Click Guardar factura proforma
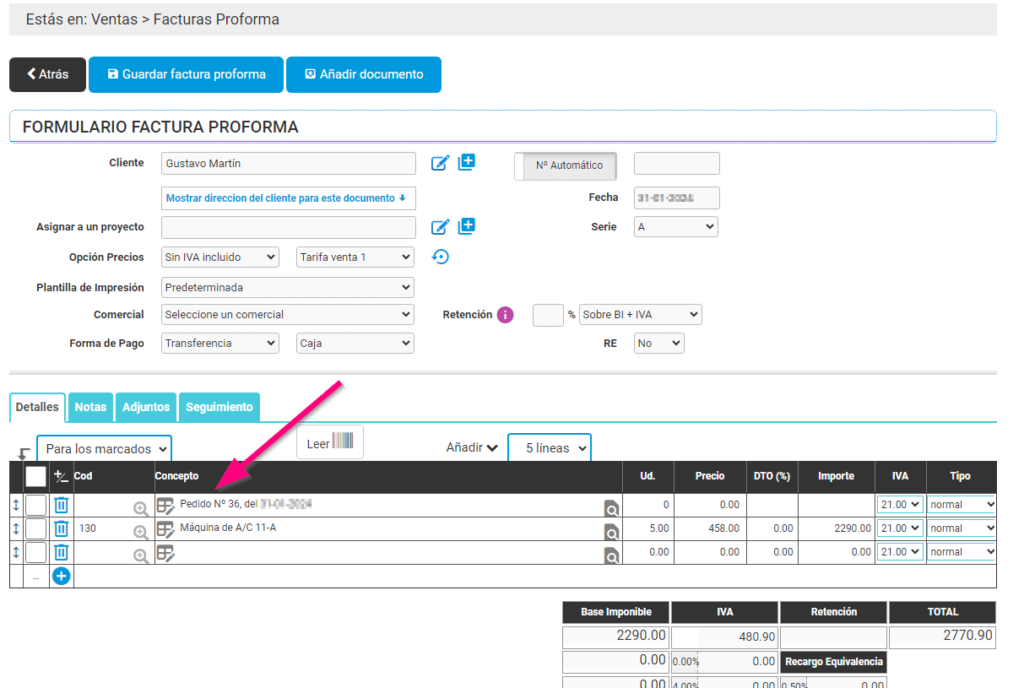Image resolution: width=1024 pixels, height=688 pixels. [x=185, y=74]
